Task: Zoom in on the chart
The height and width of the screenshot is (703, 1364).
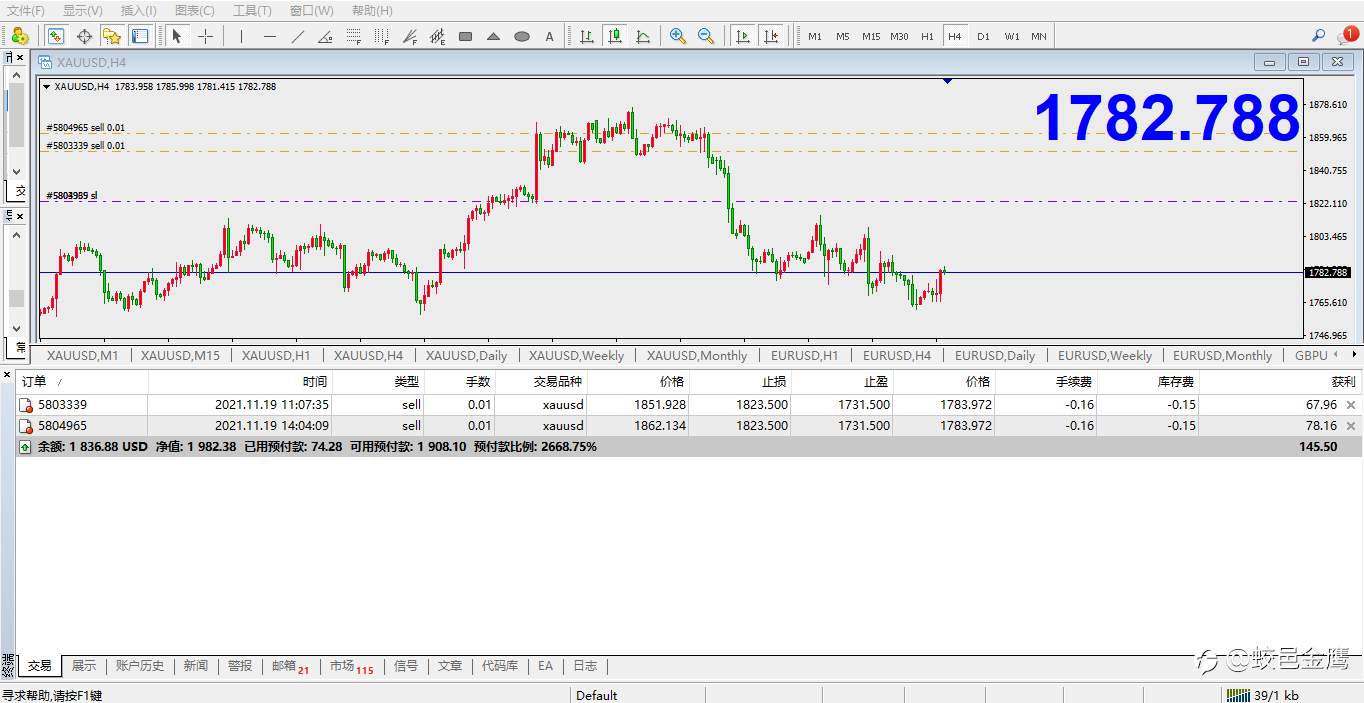Action: pyautogui.click(x=678, y=36)
